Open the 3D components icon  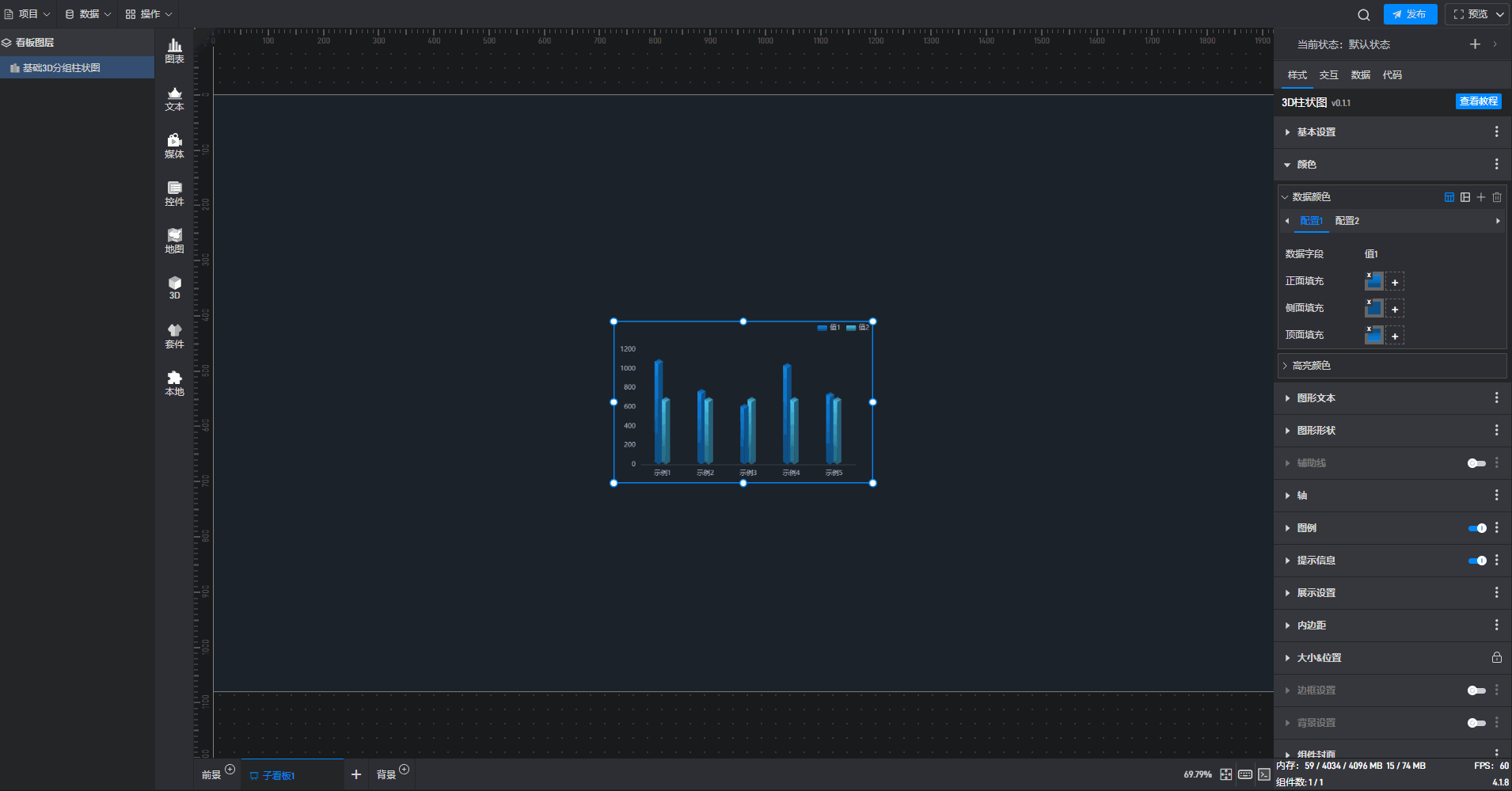click(174, 287)
